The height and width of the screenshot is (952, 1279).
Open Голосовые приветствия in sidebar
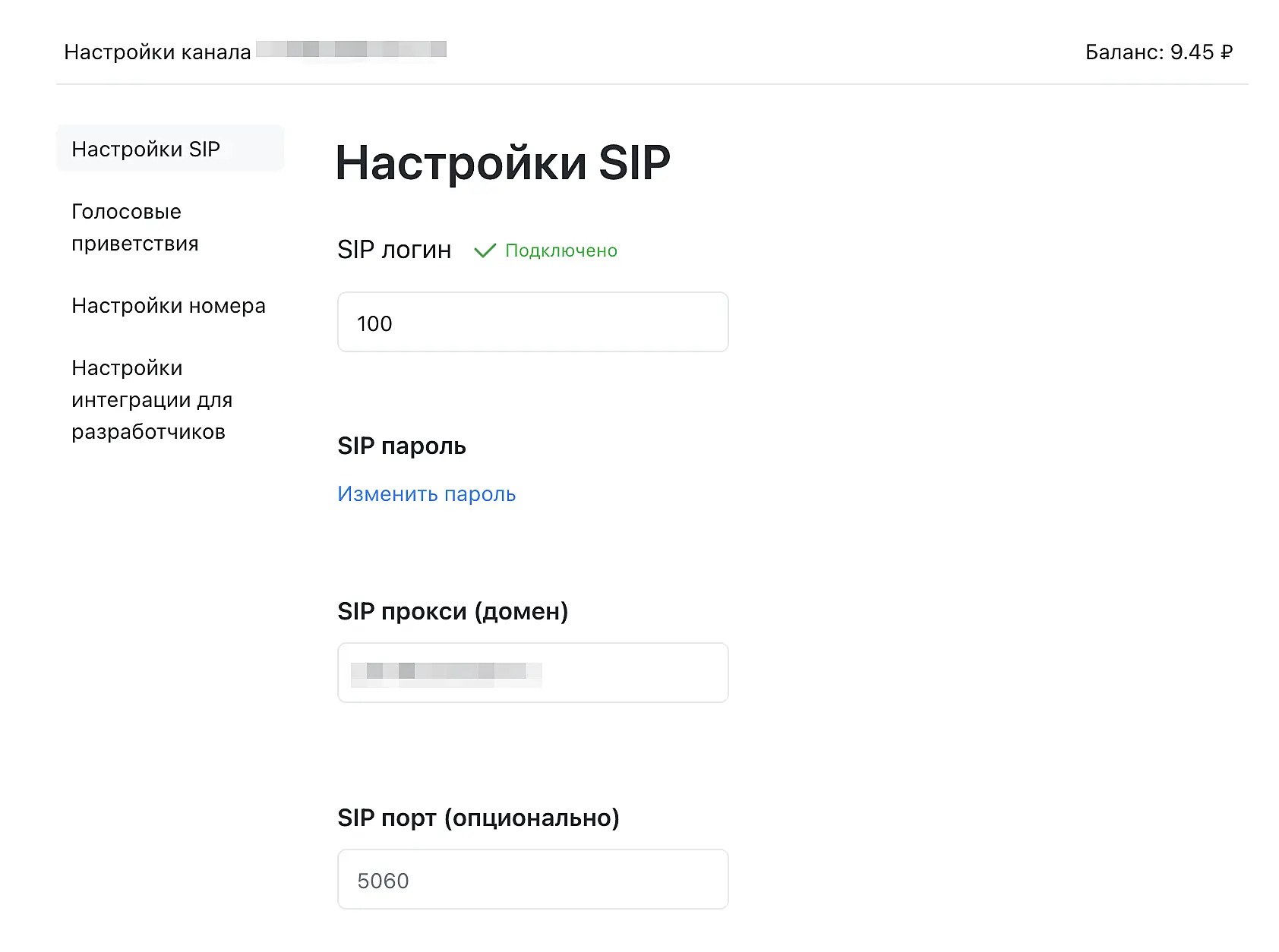coord(135,227)
